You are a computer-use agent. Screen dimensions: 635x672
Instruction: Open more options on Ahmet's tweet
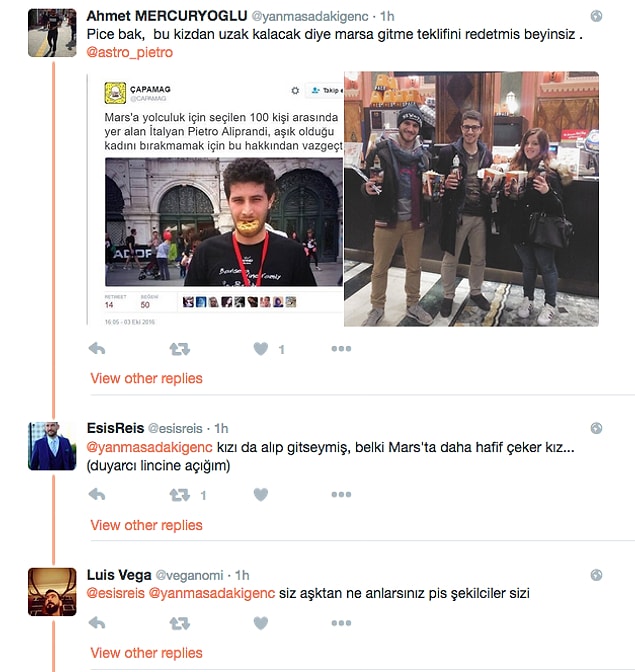341,349
